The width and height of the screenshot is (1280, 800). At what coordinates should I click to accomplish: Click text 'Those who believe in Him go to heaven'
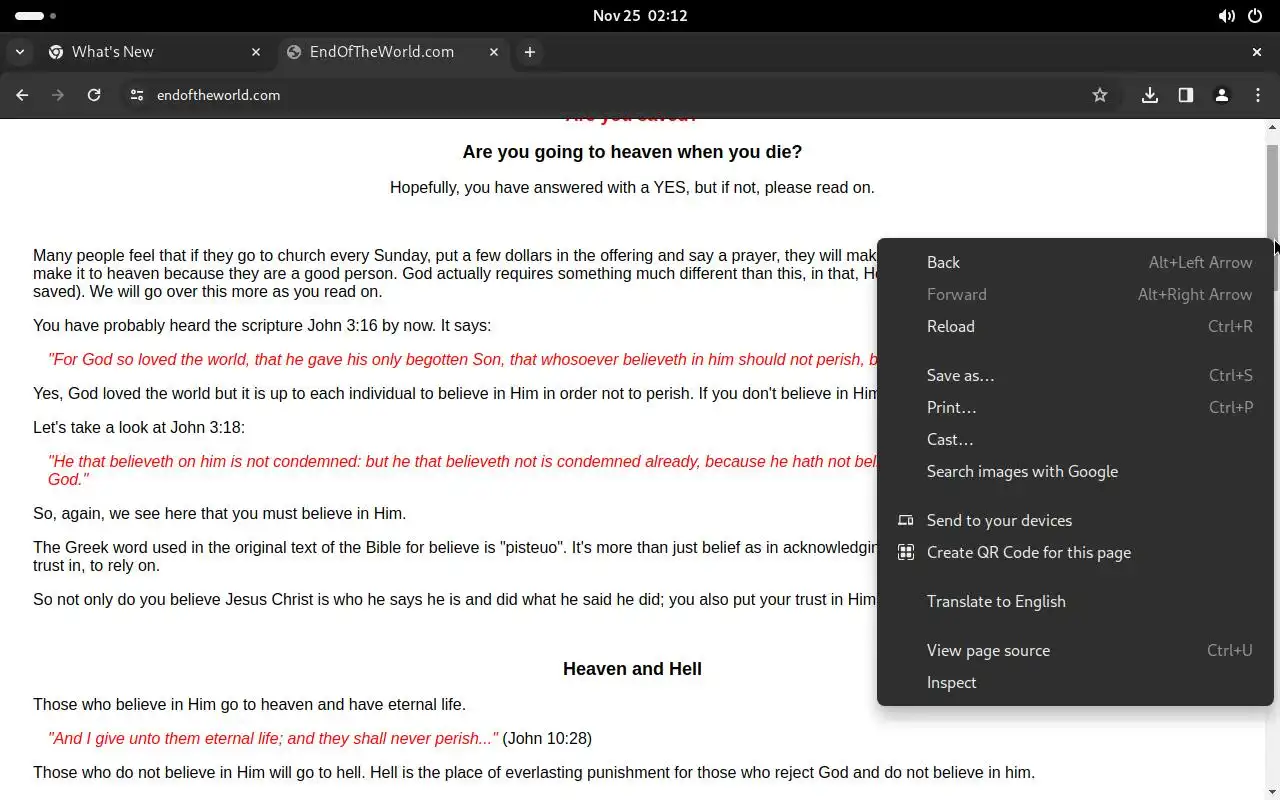(x=249, y=704)
